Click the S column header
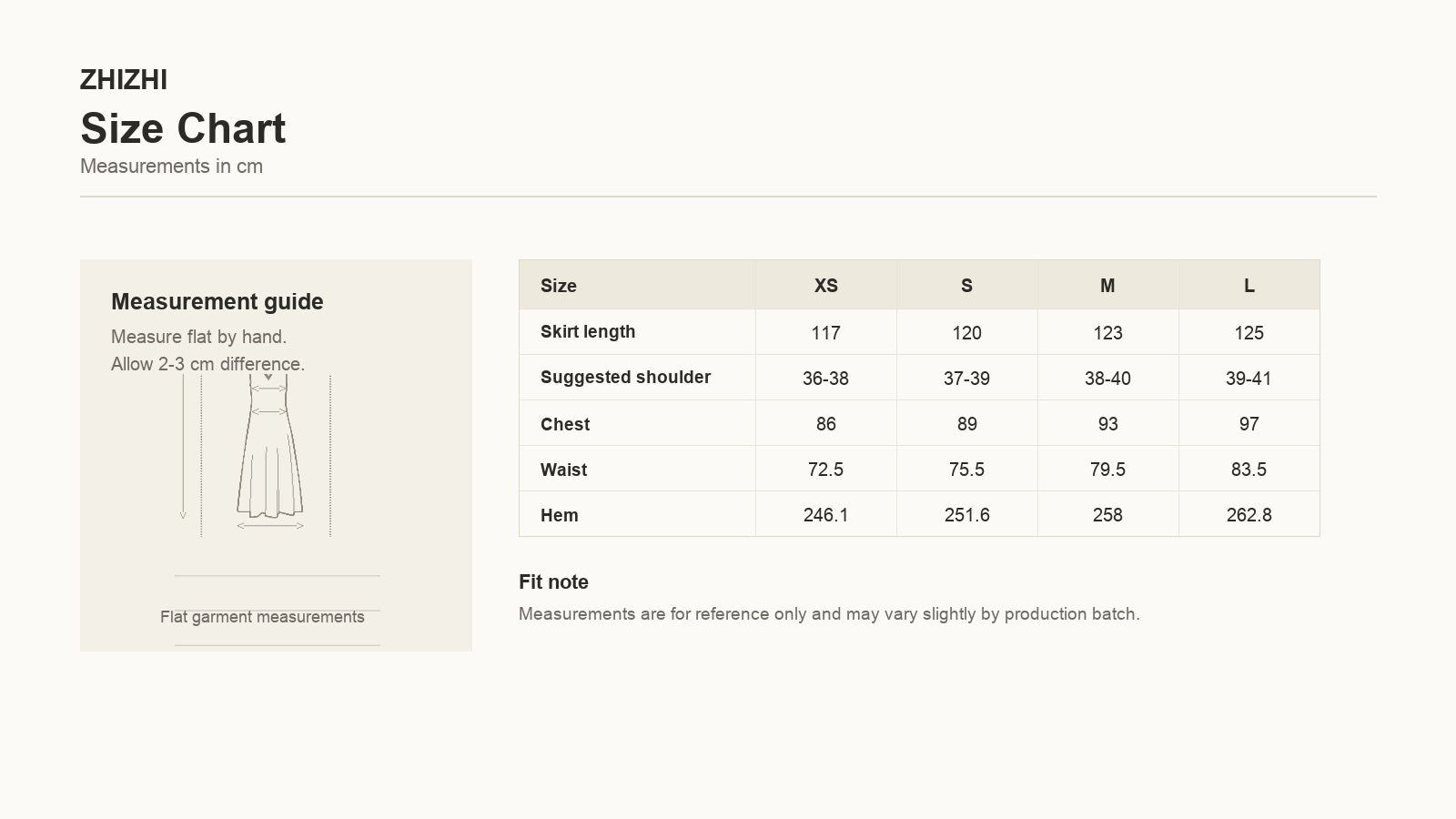This screenshot has width=1456, height=819. pos(966,286)
